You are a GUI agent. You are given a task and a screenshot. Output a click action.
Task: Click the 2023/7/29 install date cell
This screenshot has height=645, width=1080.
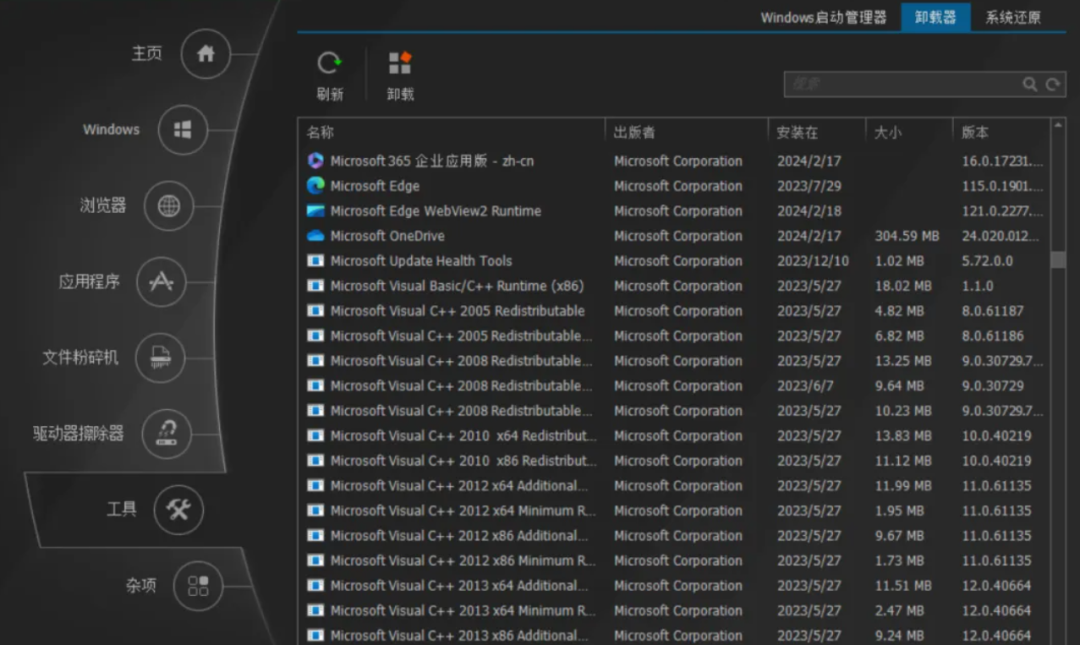point(809,186)
